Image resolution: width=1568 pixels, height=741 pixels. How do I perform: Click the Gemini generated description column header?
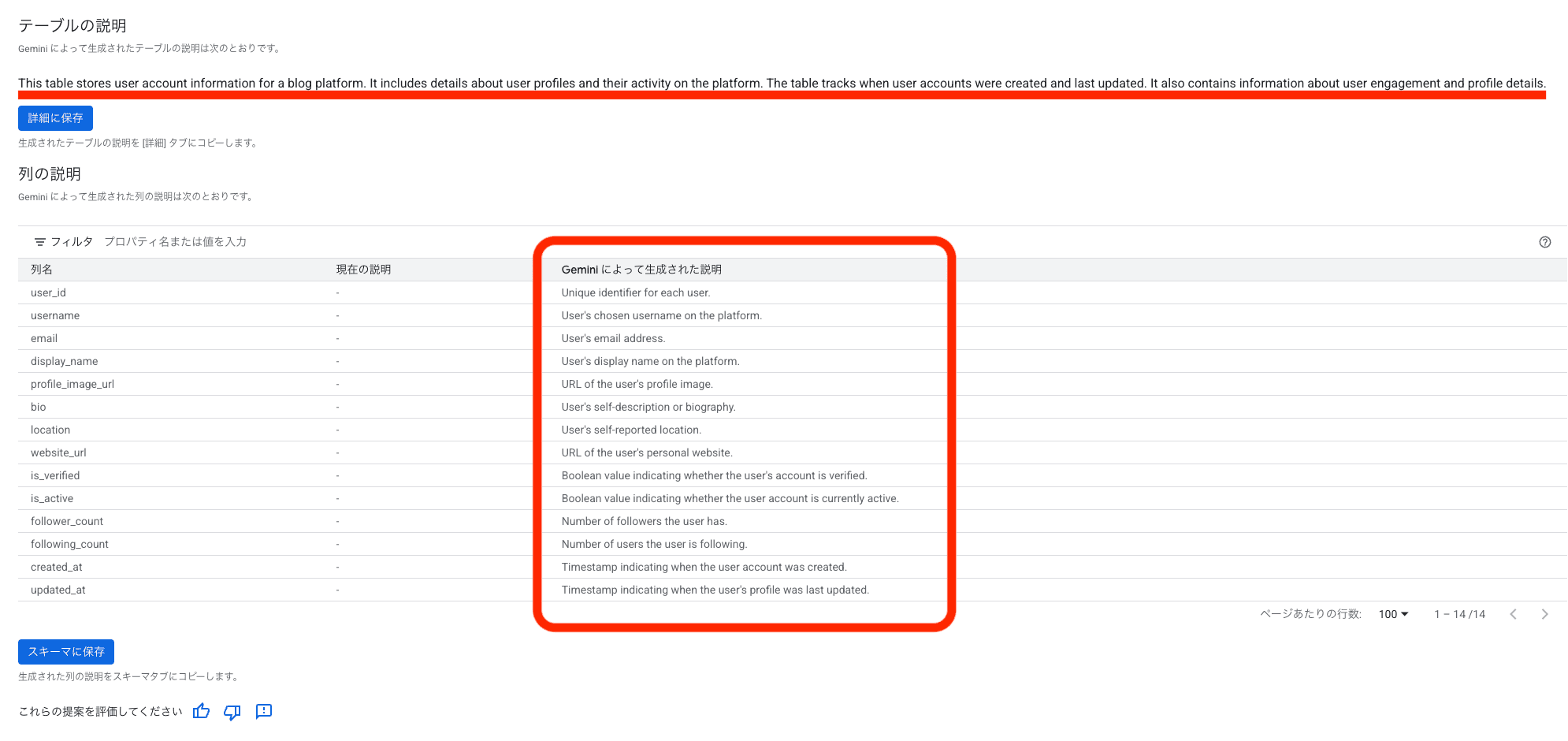tap(641, 270)
